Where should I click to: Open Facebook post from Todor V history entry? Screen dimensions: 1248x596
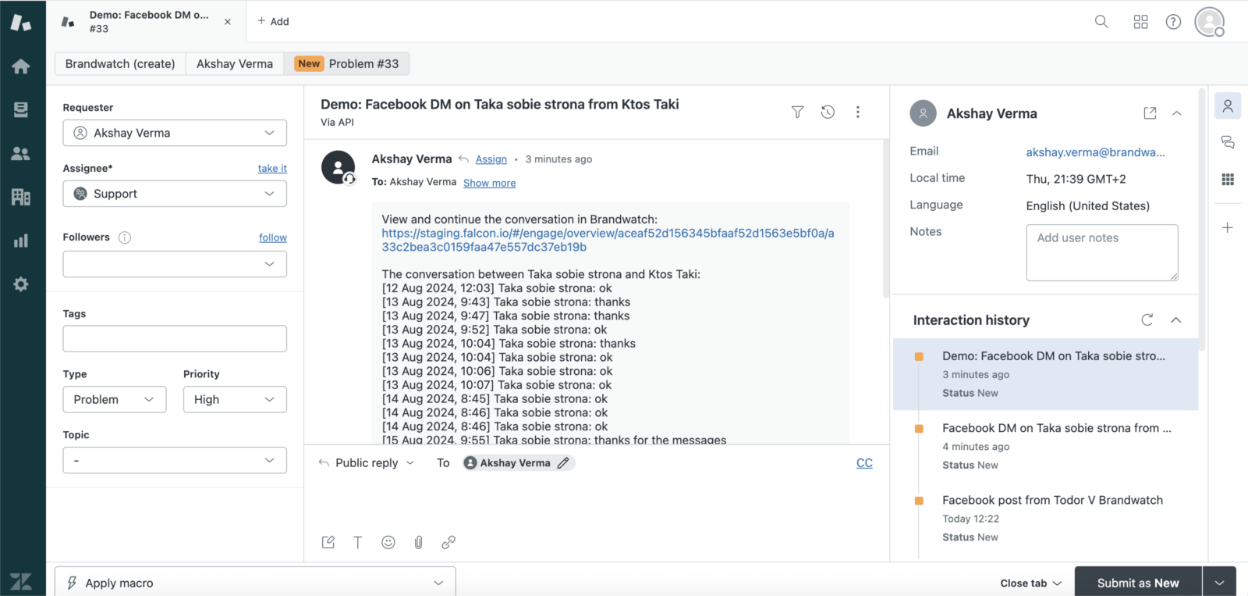click(x=1046, y=518)
